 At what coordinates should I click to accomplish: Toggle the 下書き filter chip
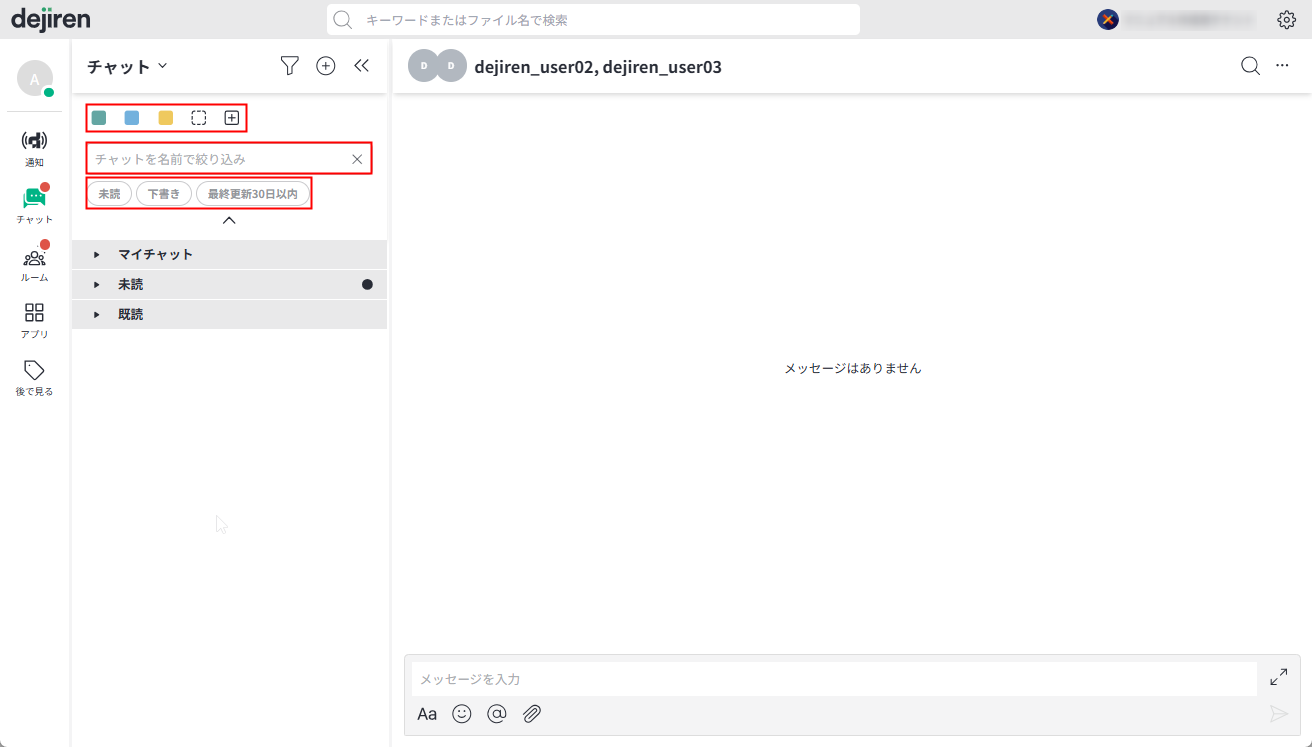click(x=164, y=193)
